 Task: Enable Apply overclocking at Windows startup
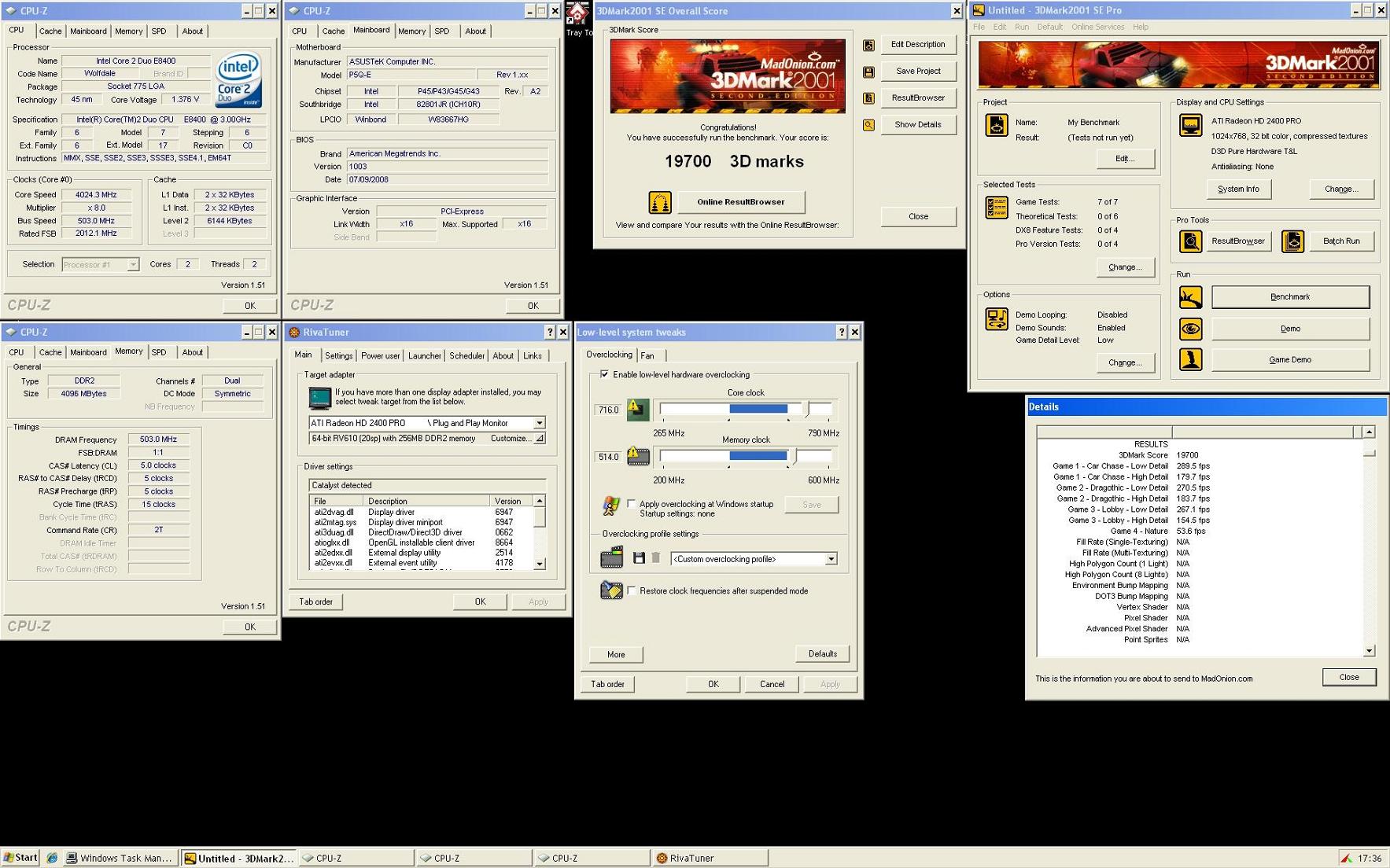(631, 504)
